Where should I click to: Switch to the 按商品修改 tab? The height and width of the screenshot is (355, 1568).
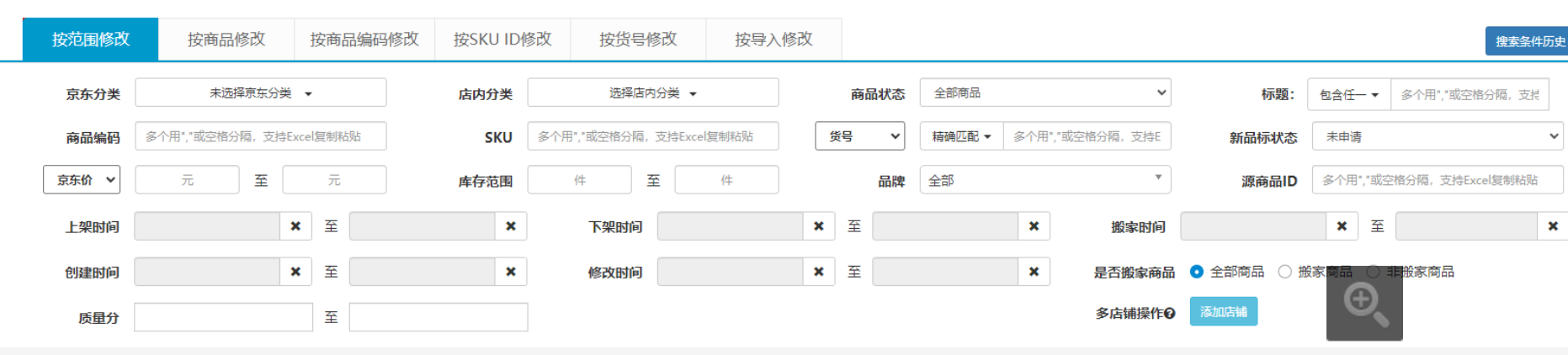(x=226, y=40)
